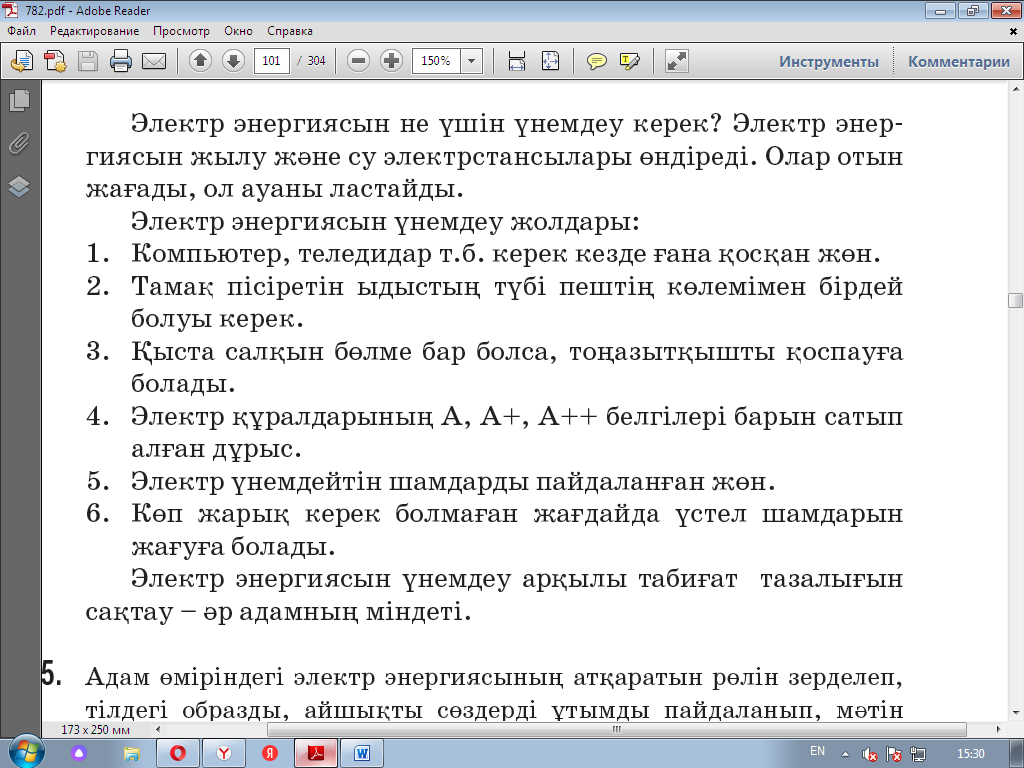This screenshot has height=768, width=1024.
Task: Click the Create PDF online icon
Action: [22, 61]
